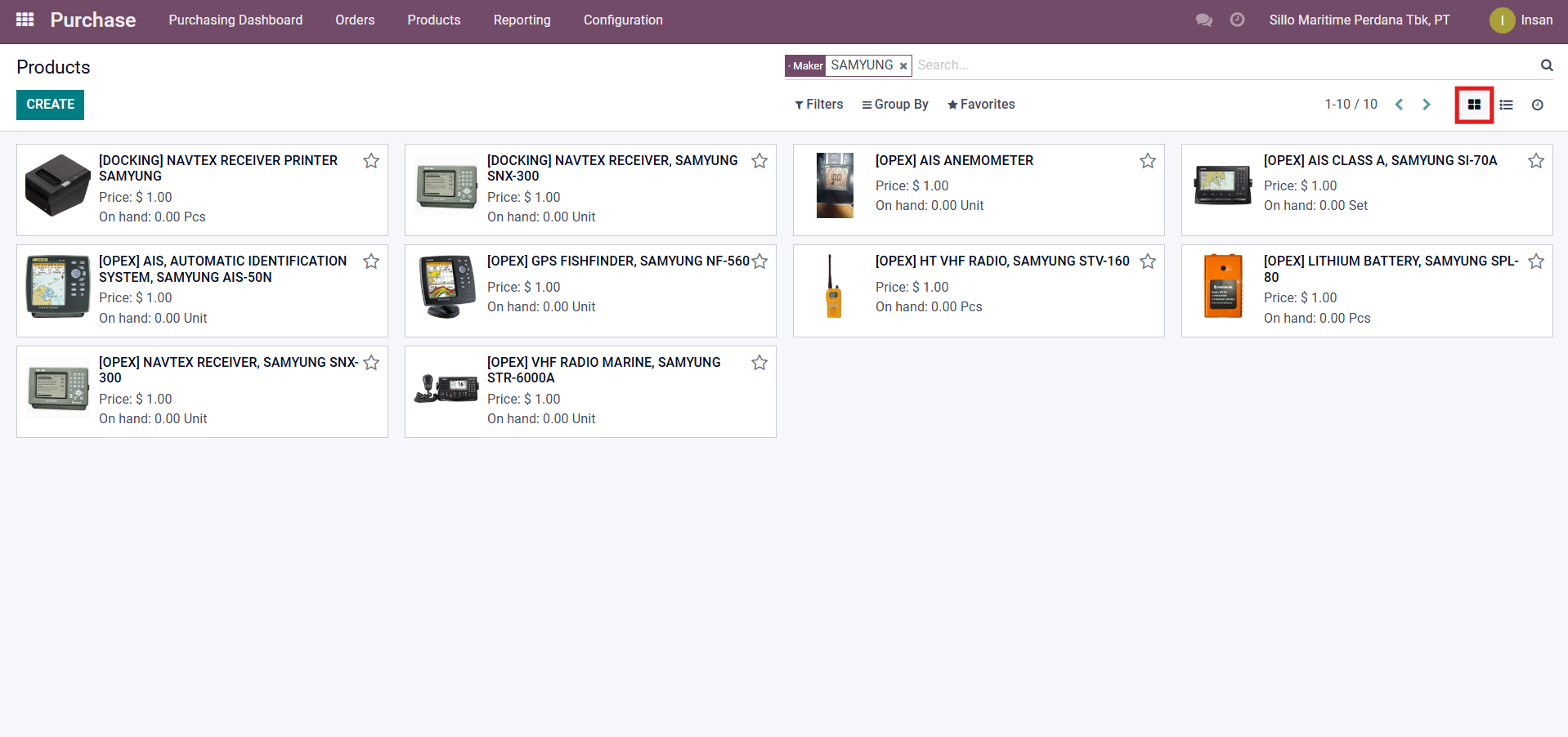Open the Orders menu
1568x737 pixels.
click(355, 20)
